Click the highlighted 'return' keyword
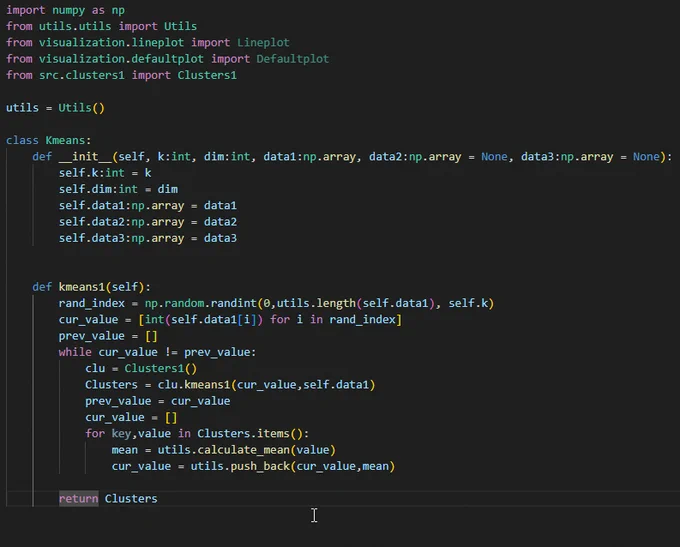This screenshot has width=680, height=547. 78,498
